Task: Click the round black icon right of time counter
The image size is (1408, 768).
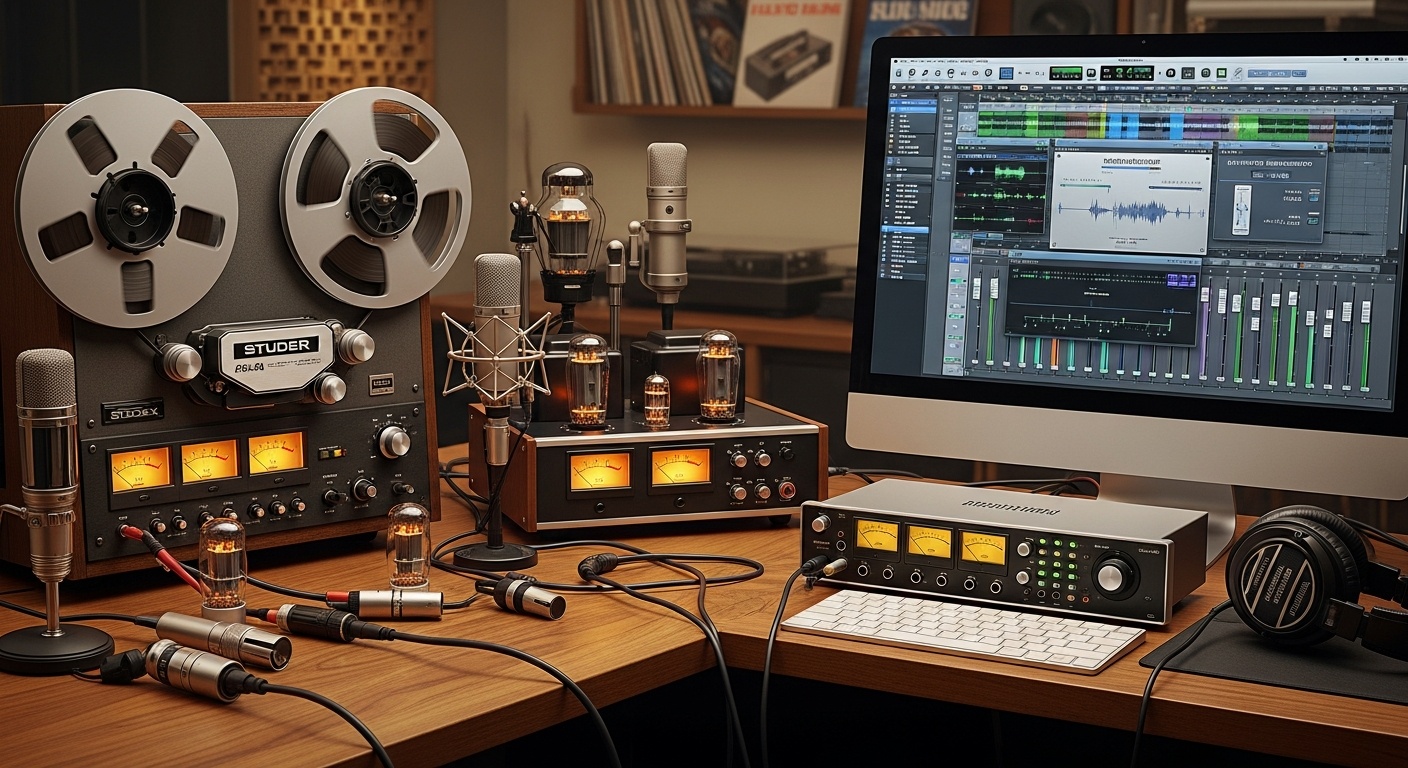Action: pyautogui.click(x=1171, y=74)
